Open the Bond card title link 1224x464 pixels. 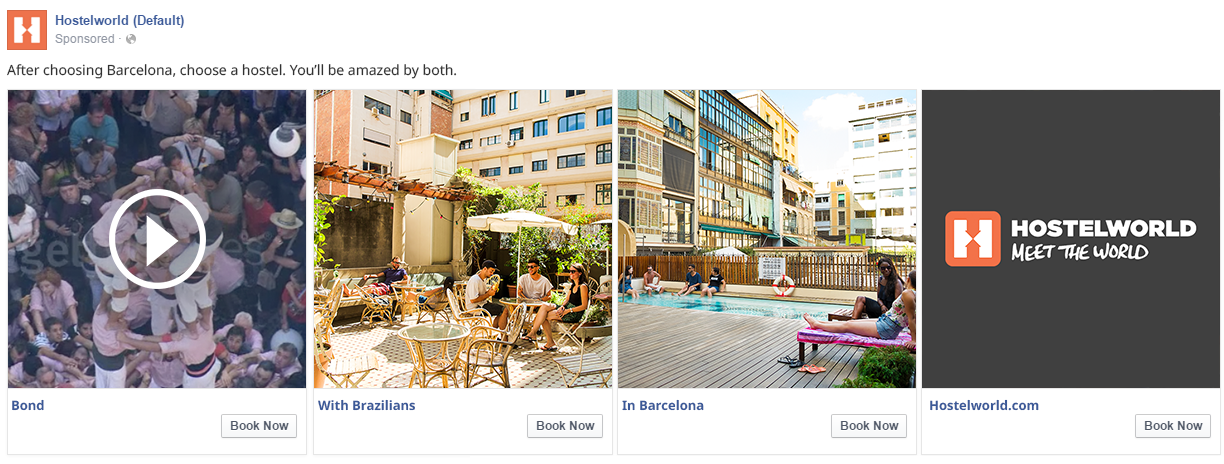tap(28, 405)
